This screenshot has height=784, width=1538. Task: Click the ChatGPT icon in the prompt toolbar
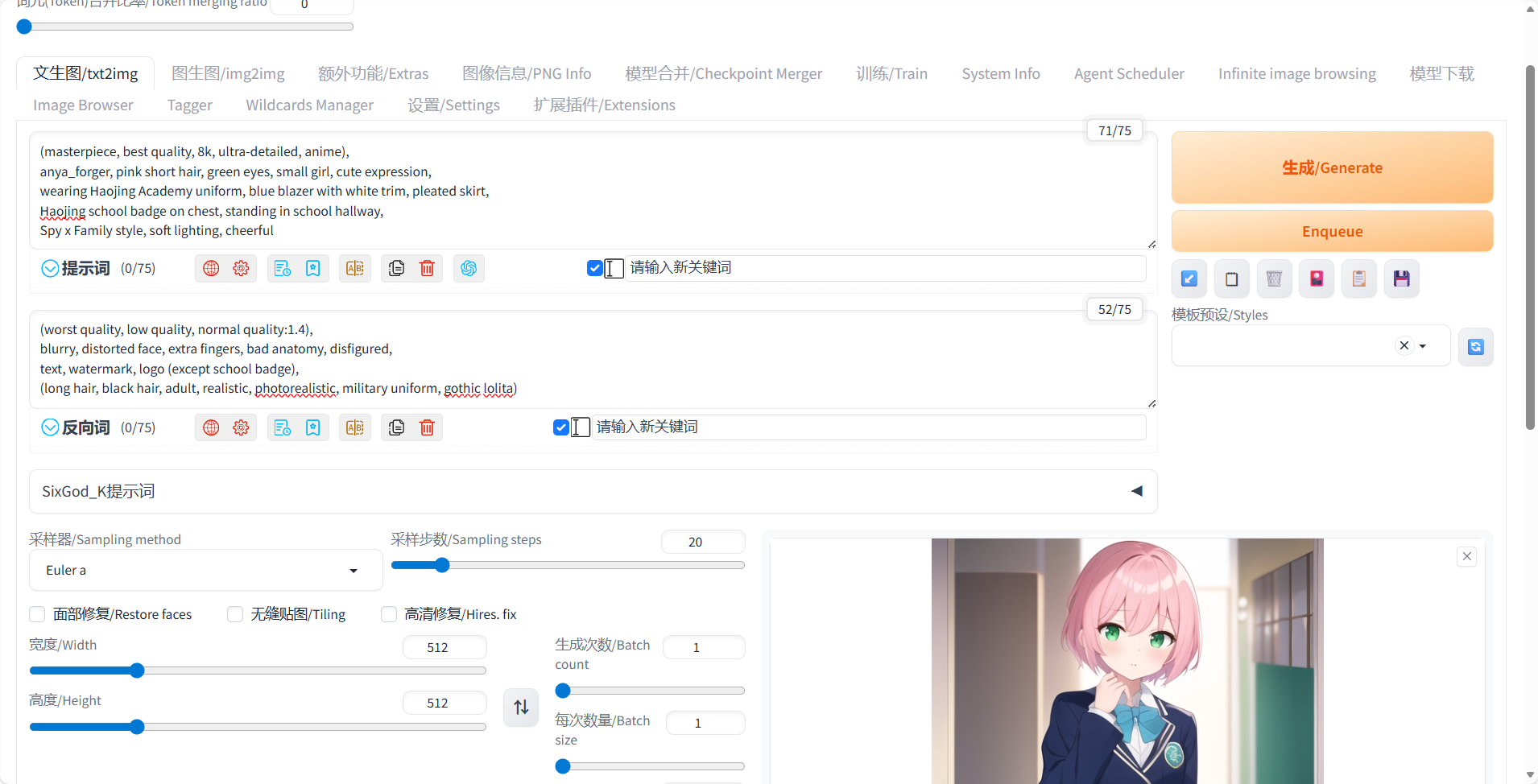(469, 268)
